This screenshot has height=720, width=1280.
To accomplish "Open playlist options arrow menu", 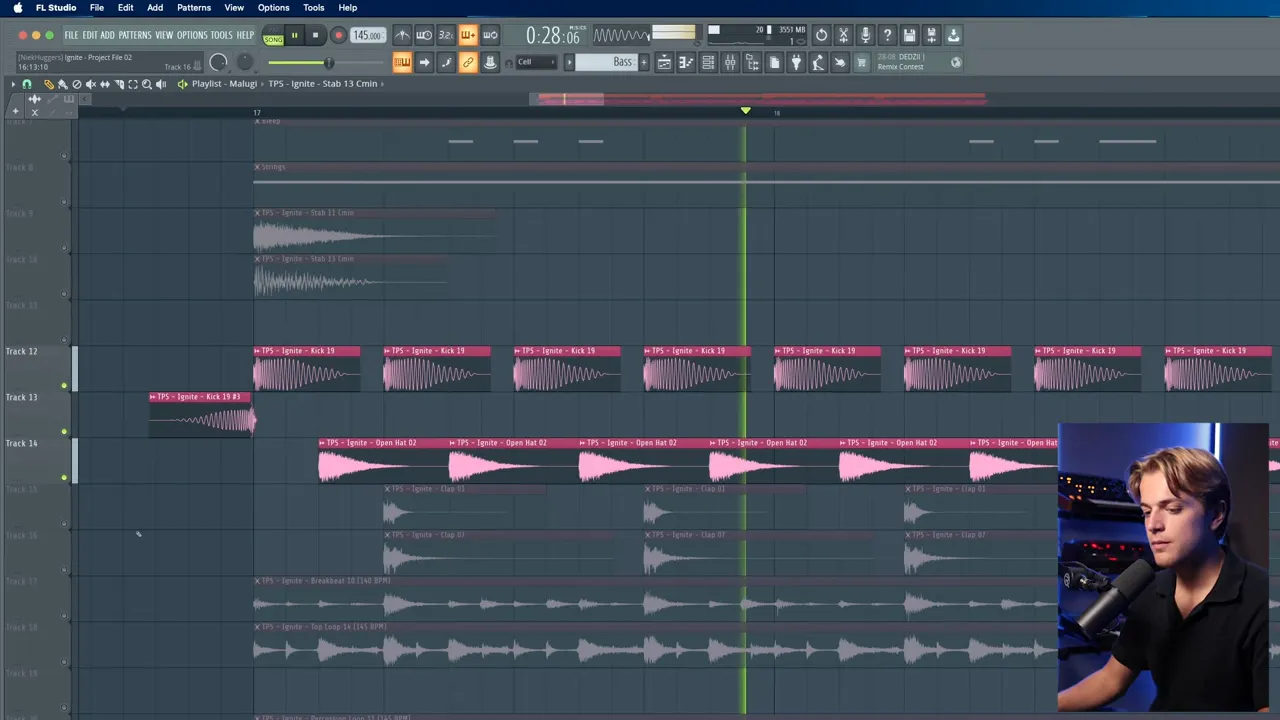I will 13,84.
